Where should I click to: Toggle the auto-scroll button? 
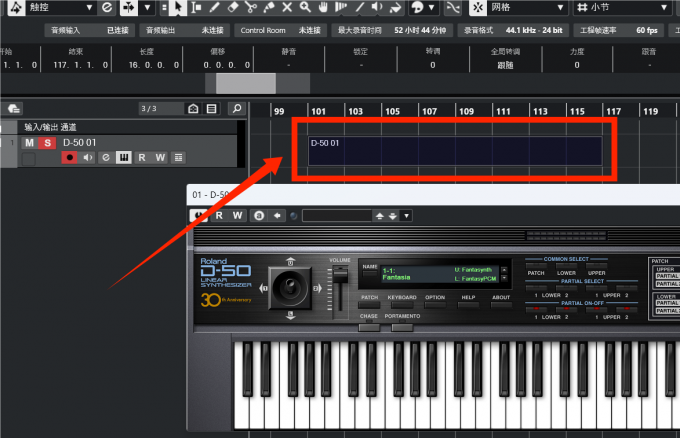(x=129, y=7)
